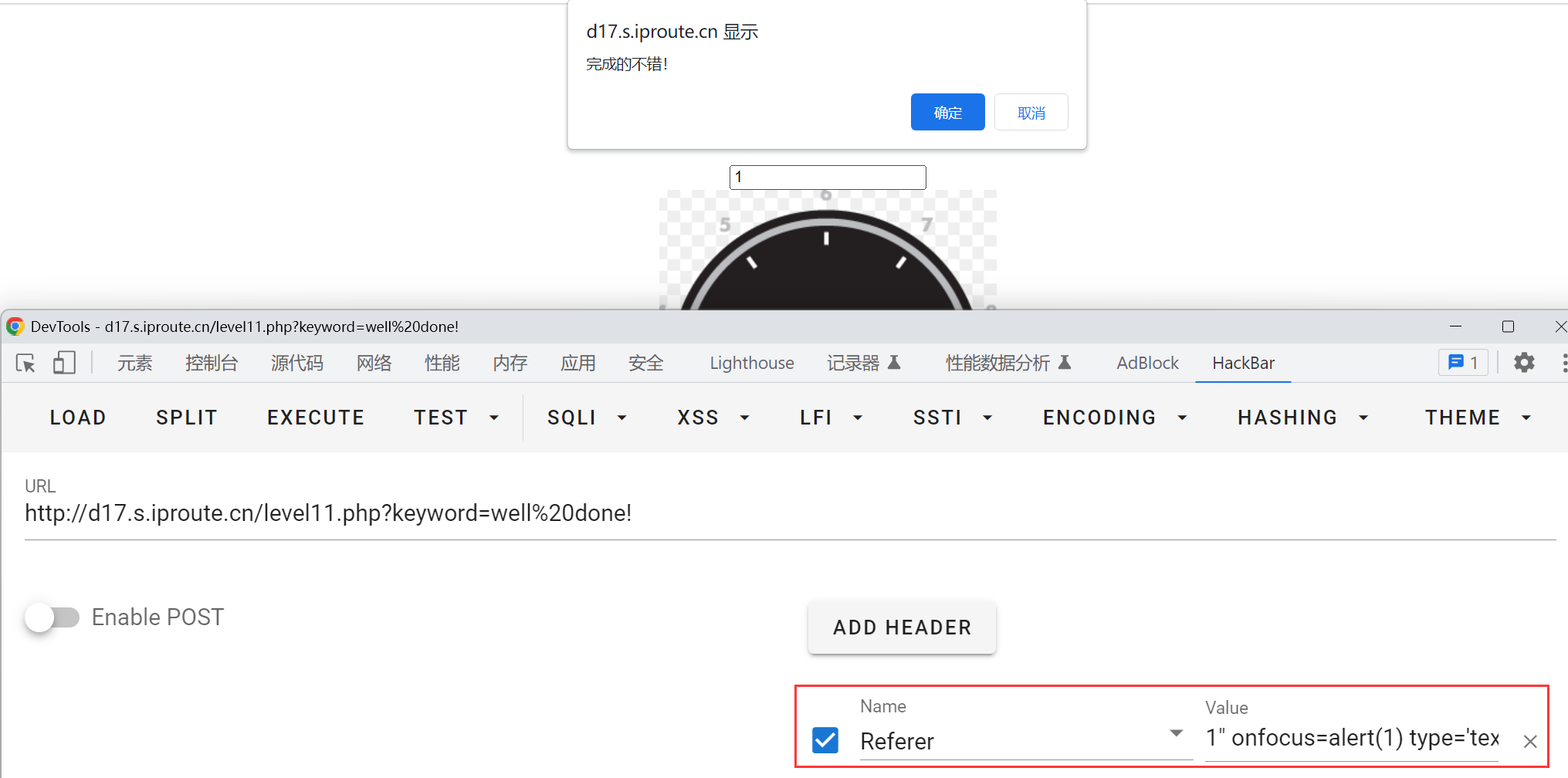Minimize the DevTools window
The height and width of the screenshot is (778, 1568).
(1455, 326)
